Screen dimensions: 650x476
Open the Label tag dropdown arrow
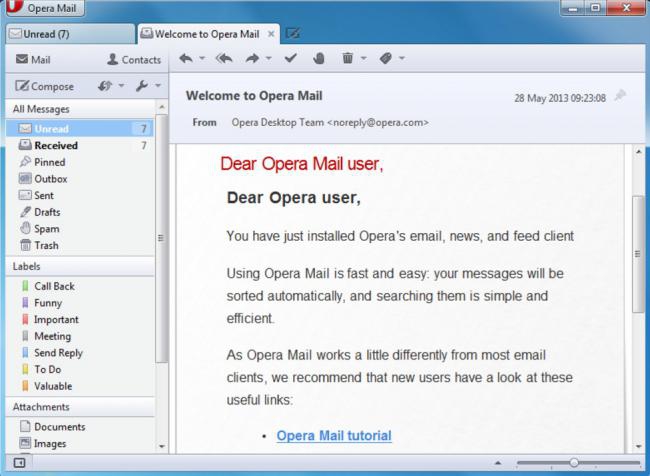(x=402, y=58)
